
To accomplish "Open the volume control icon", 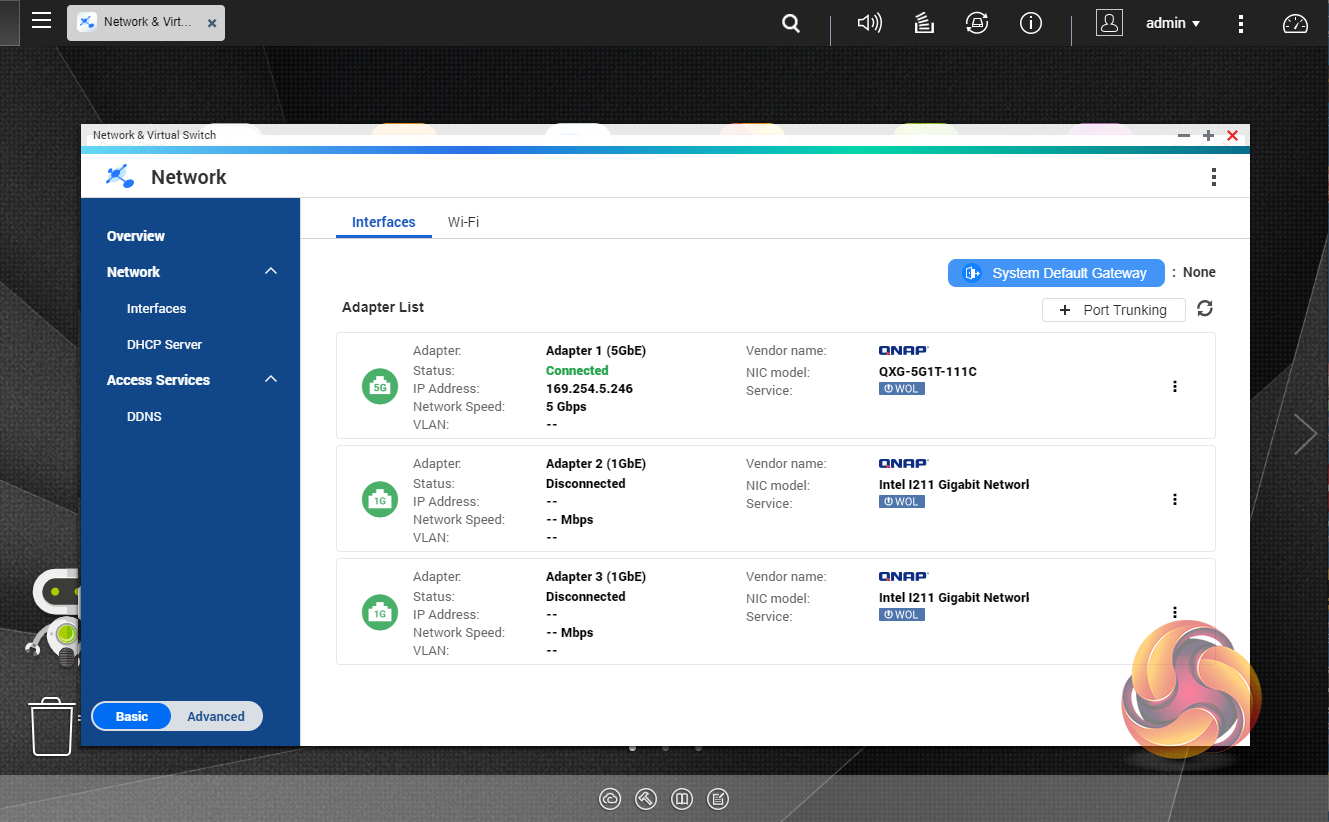I will [869, 23].
